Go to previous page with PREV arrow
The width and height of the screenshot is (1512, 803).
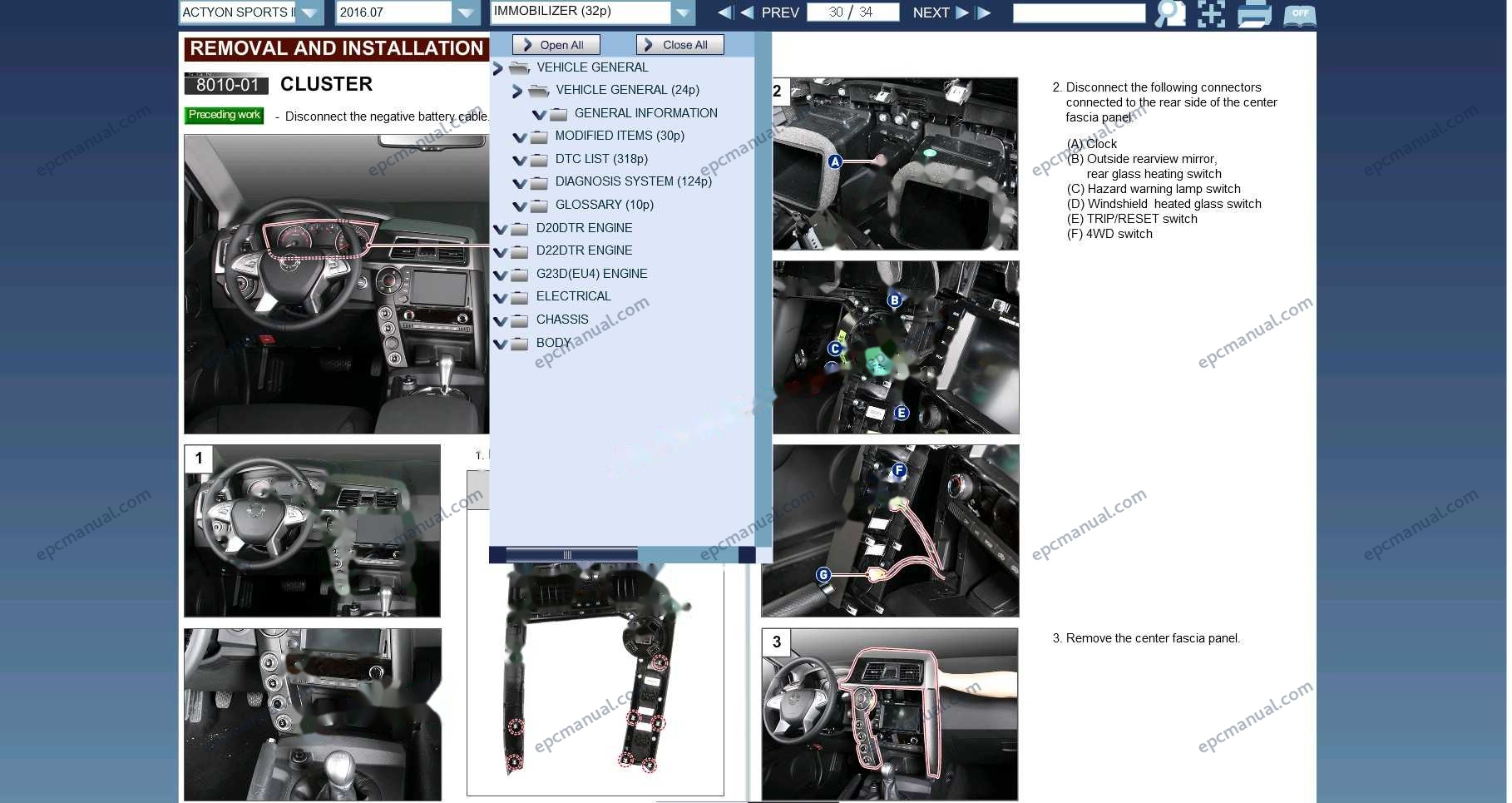click(x=747, y=12)
